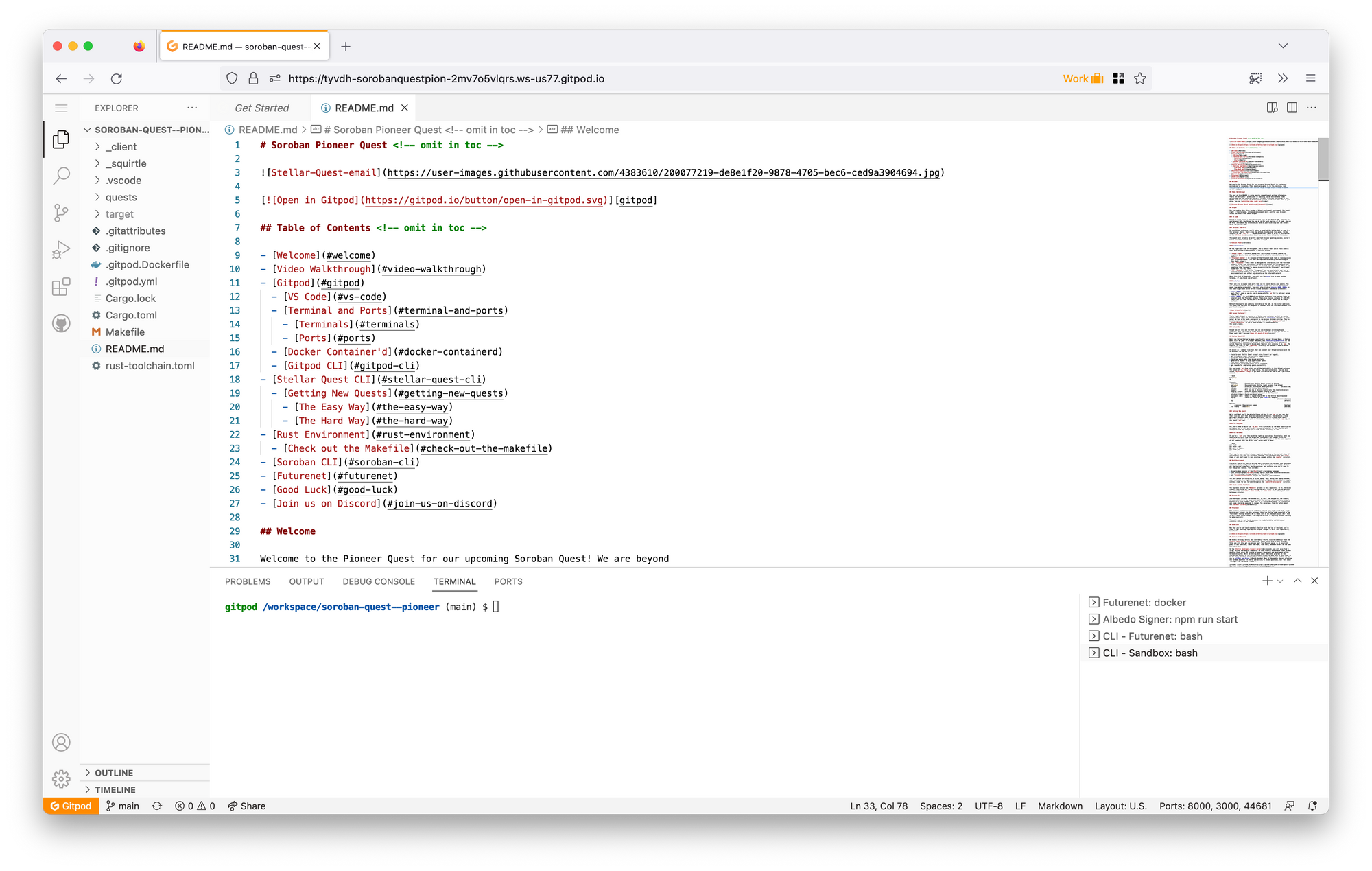Image resolution: width=1372 pixels, height=871 pixels.
Task: Open the Manage gear icon
Action: (61, 778)
